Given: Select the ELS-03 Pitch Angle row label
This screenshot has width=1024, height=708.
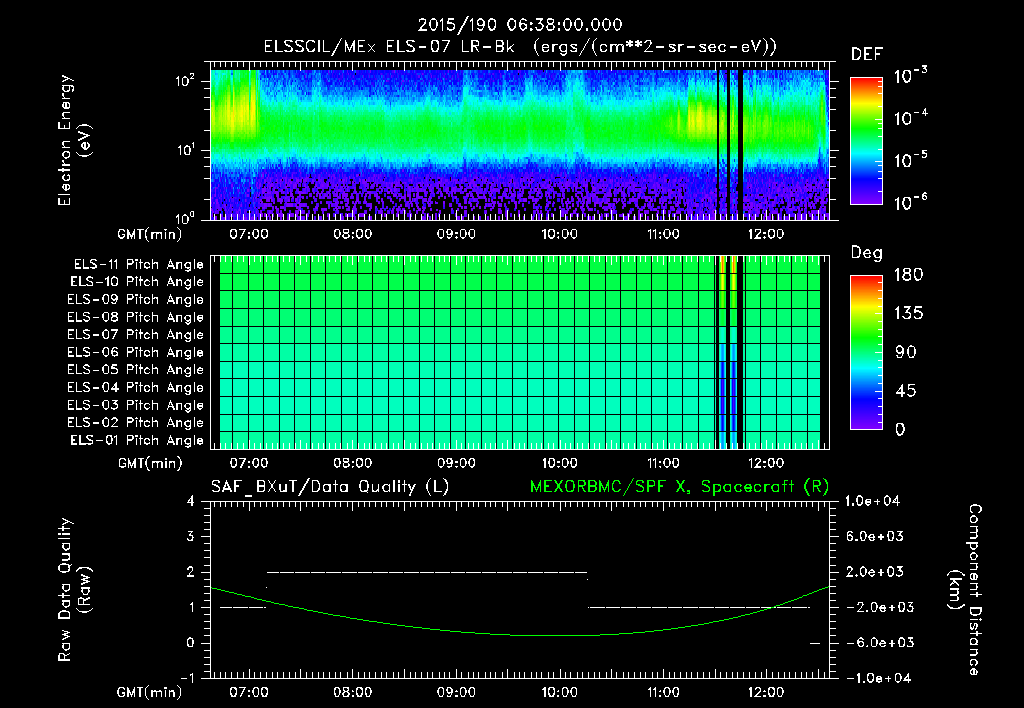Looking at the screenshot, I should [x=136, y=405].
